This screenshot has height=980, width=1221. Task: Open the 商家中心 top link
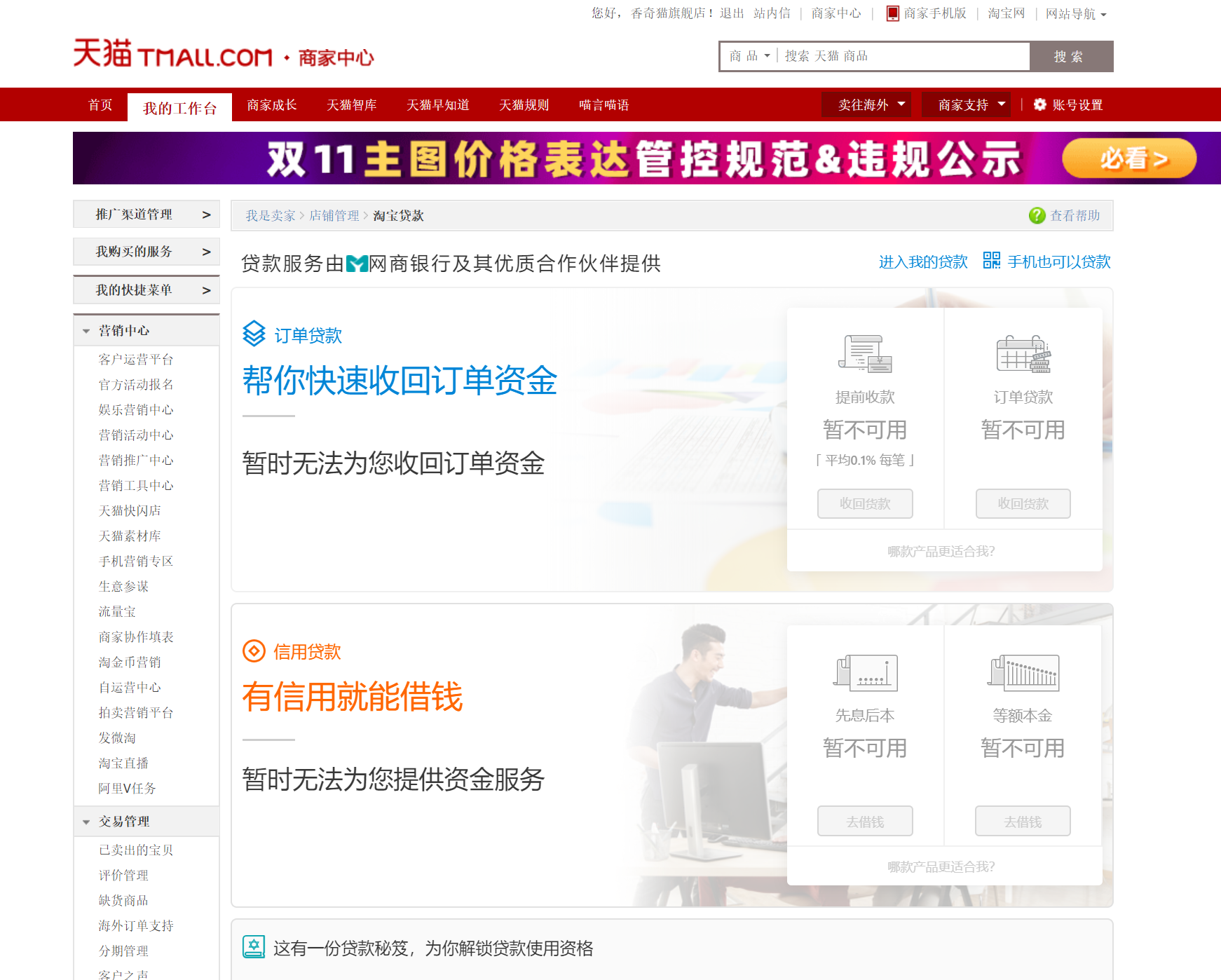pos(836,13)
